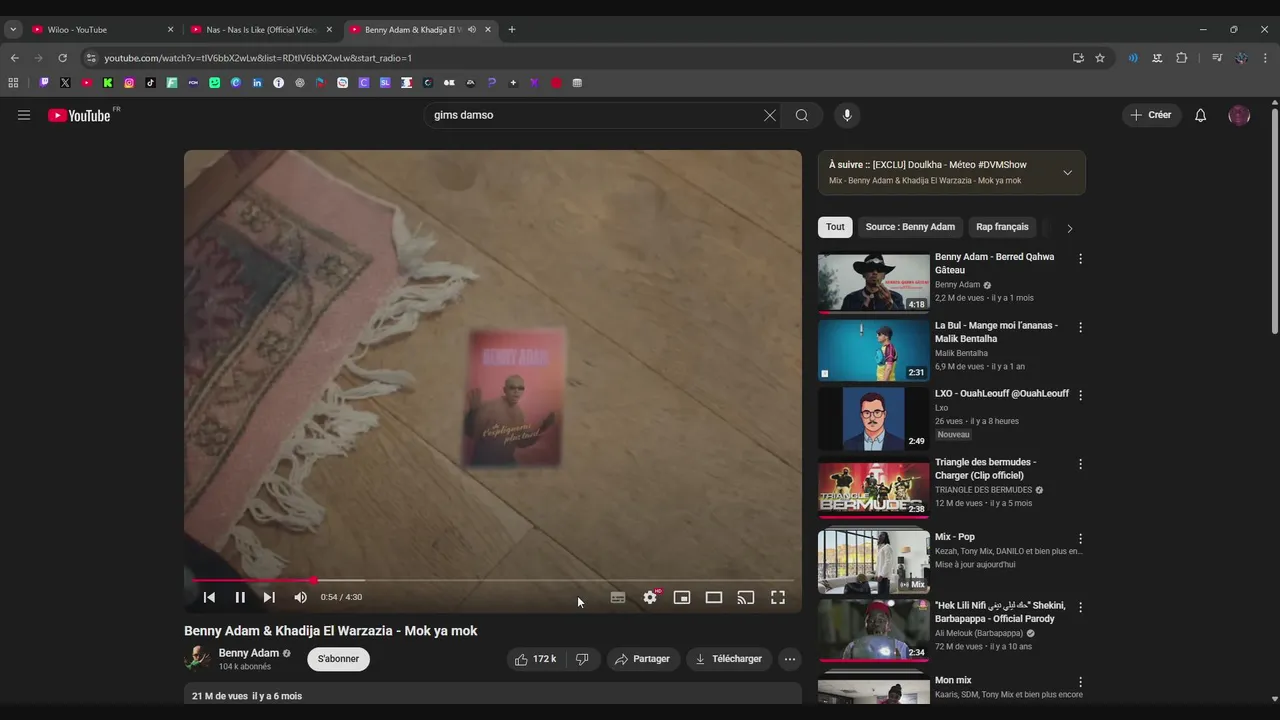
Task: Select the Tout filter chip
Action: click(x=835, y=227)
